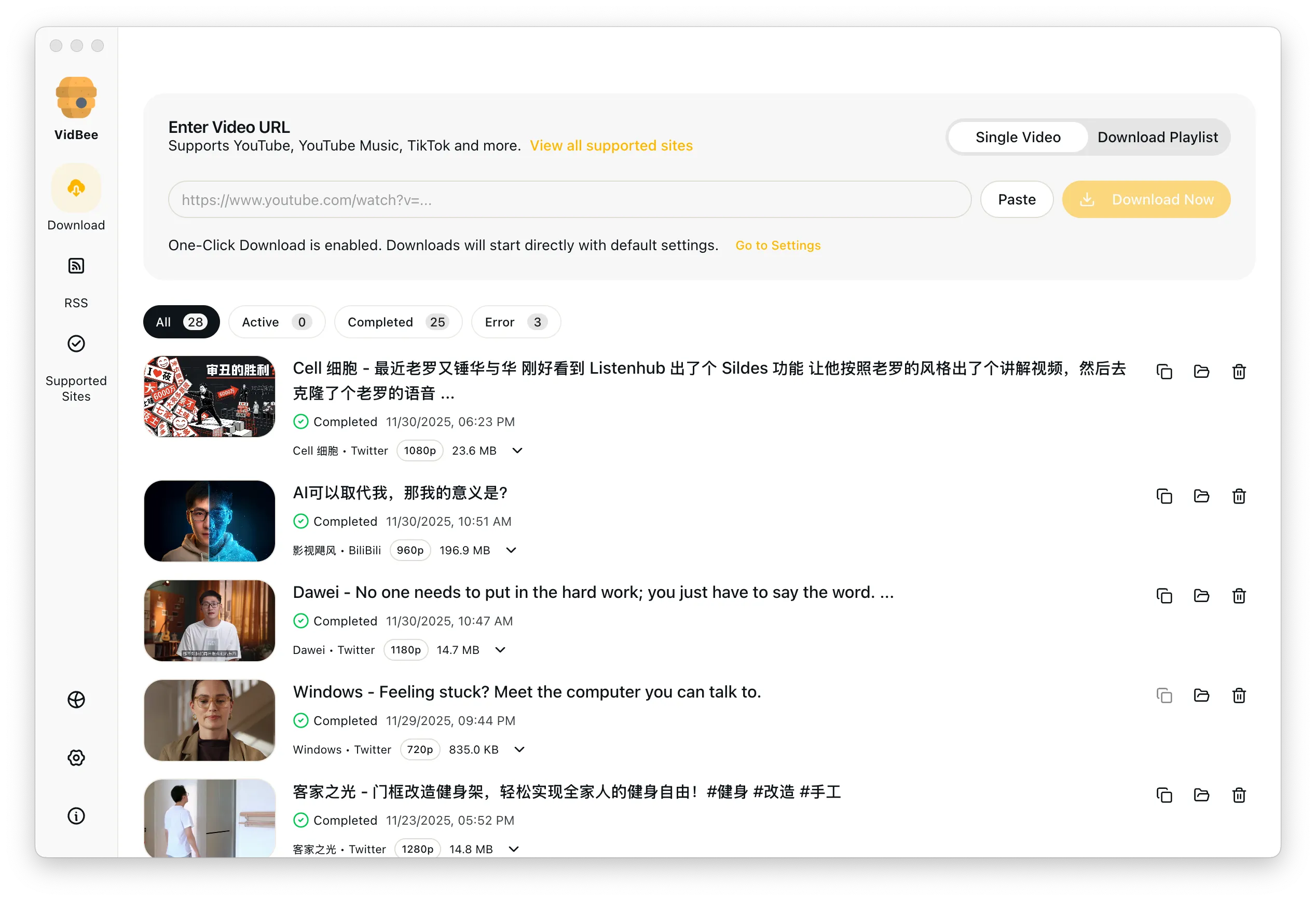Open the Error filter tab
The image size is (1316, 901).
(x=515, y=322)
